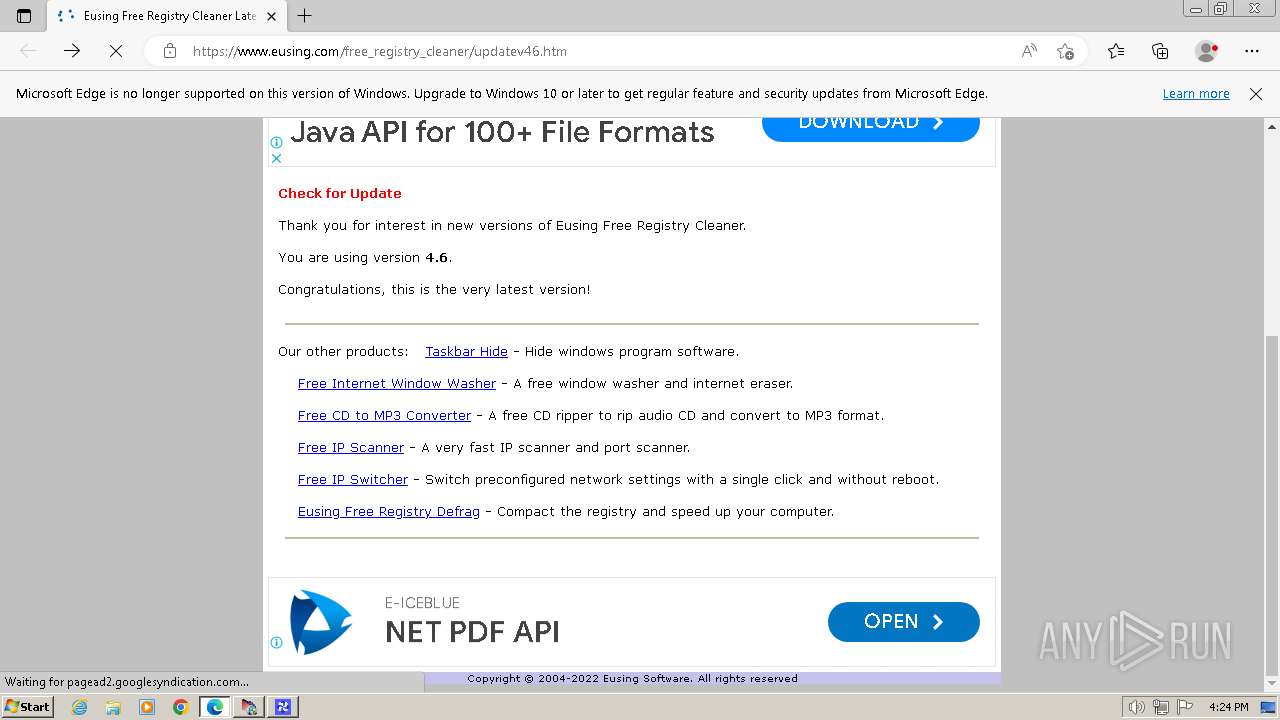Click the top ad info icon
Viewport: 1280px width, 720px height.
(277, 143)
